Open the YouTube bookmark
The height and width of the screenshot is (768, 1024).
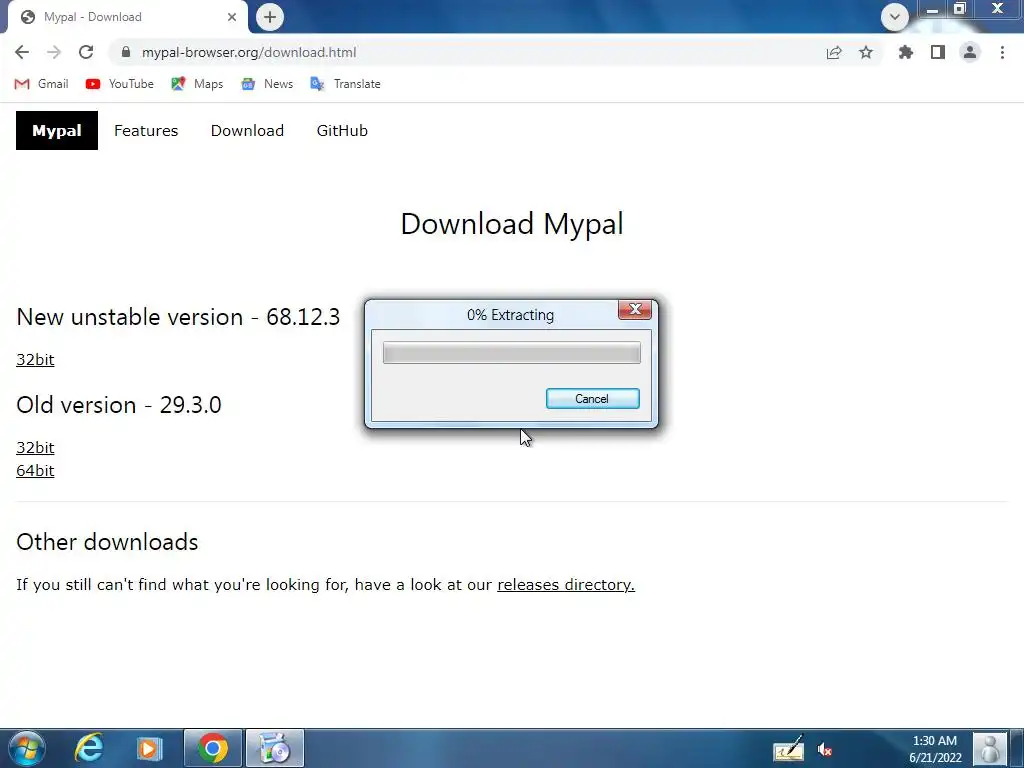(x=120, y=84)
